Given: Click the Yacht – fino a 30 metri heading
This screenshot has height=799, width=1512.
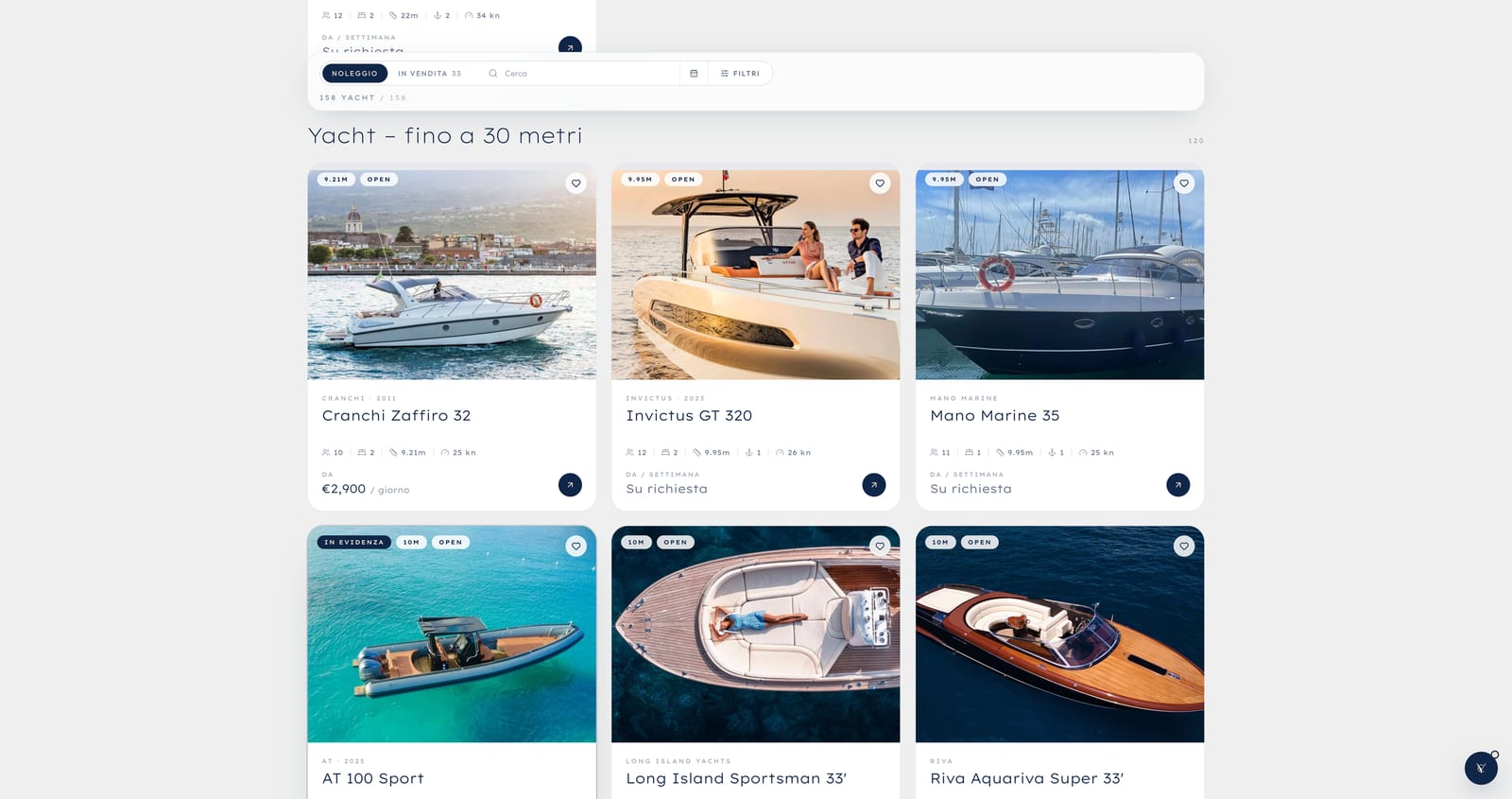Looking at the screenshot, I should coord(445,136).
